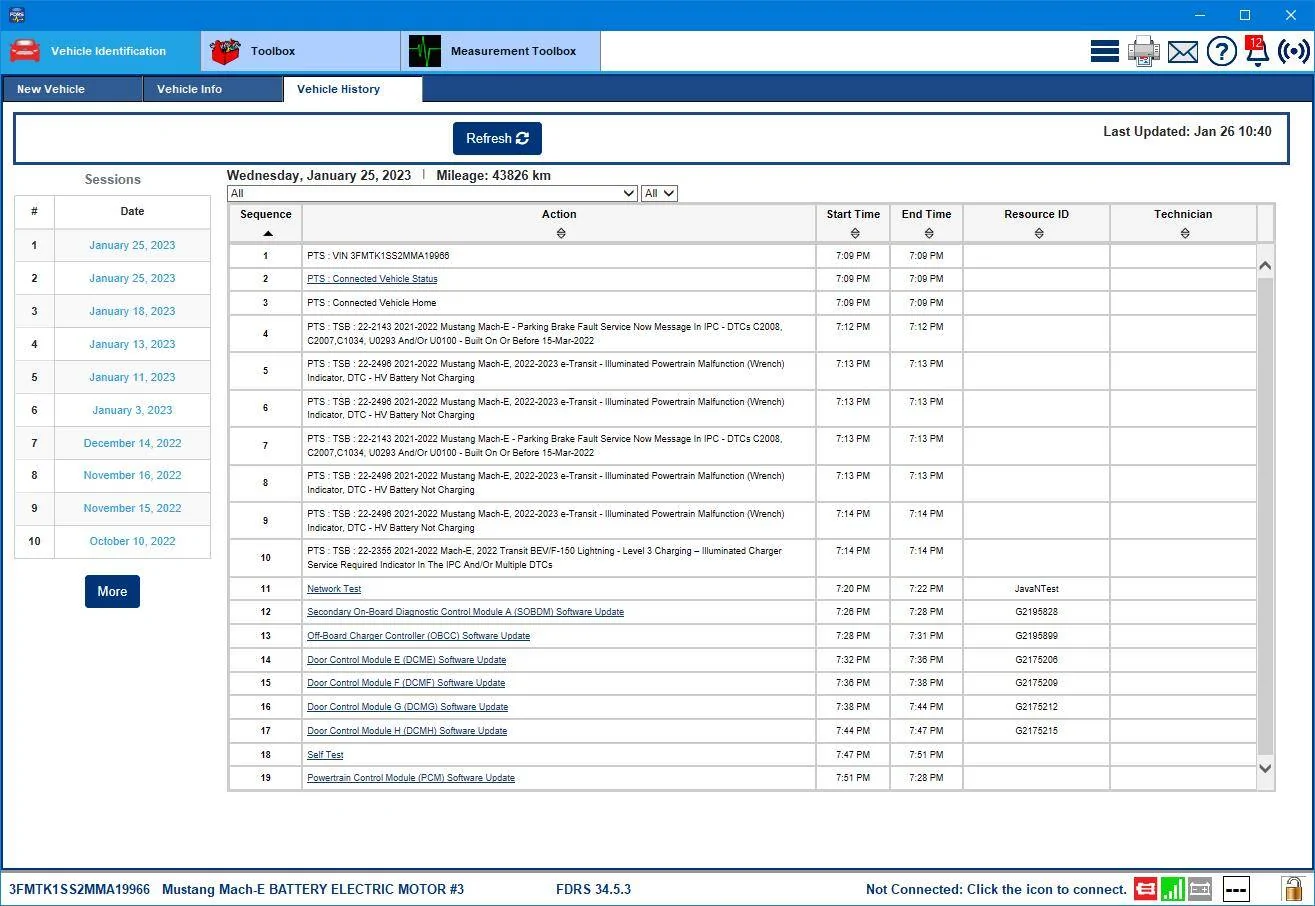The image size is (1315, 906).
Task: Click resource ID G2175215 cell
Action: (1036, 731)
